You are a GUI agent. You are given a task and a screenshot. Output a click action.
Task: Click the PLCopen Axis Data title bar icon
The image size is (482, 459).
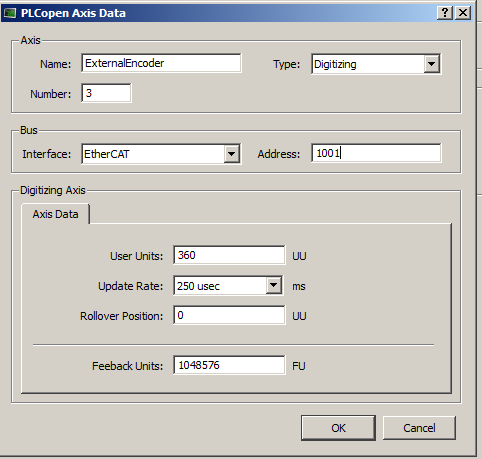tap(10, 13)
